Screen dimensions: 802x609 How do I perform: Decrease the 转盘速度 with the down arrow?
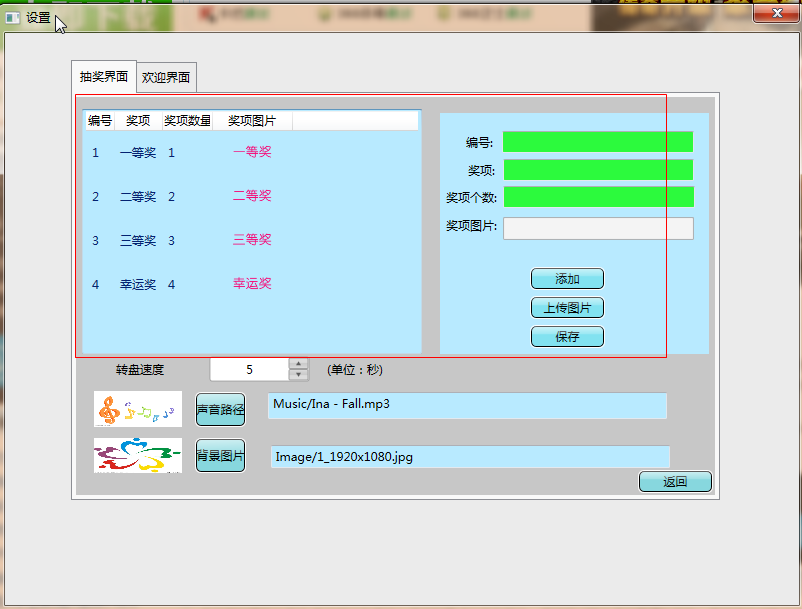click(x=299, y=375)
